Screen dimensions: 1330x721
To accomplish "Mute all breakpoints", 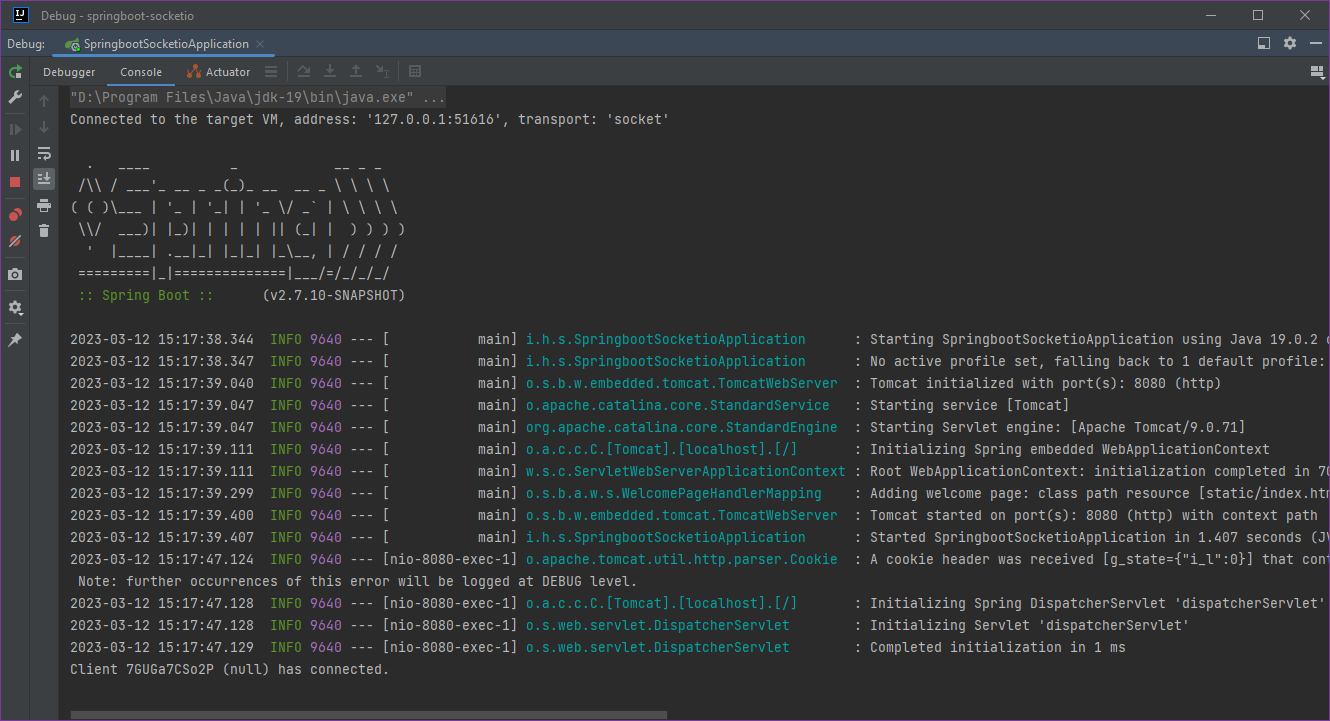I will coord(15,241).
